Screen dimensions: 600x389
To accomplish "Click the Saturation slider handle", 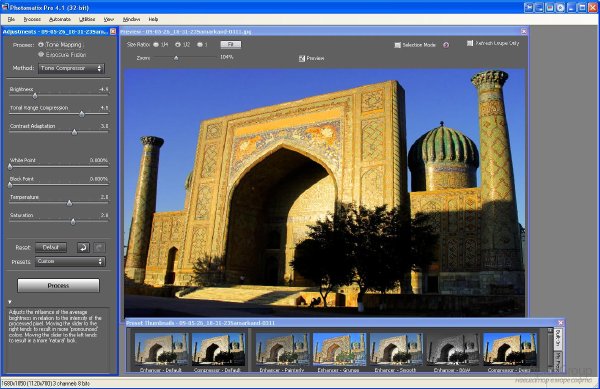I will pyautogui.click(x=73, y=221).
